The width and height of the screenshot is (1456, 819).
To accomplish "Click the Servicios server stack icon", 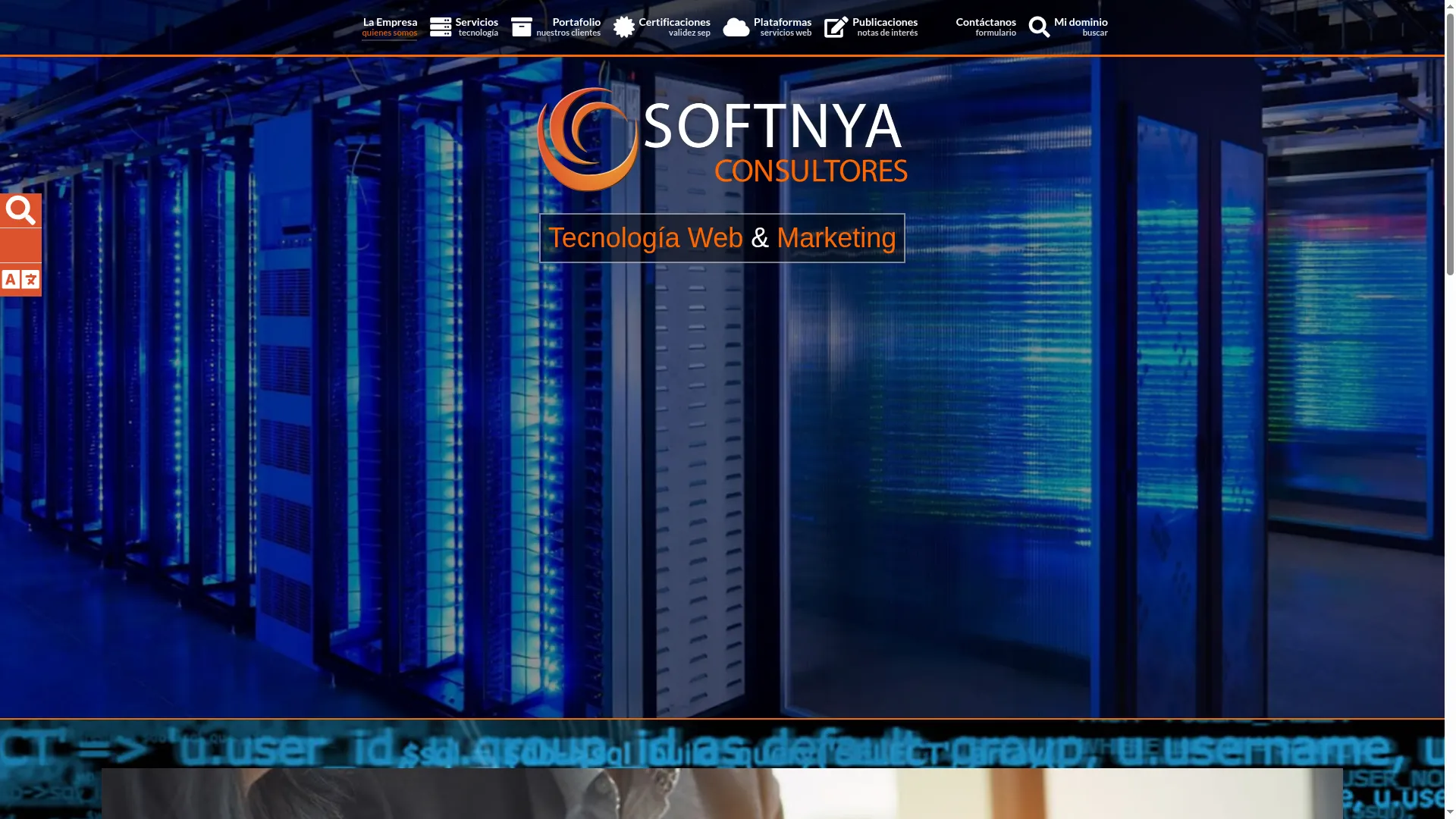I will coord(441,27).
